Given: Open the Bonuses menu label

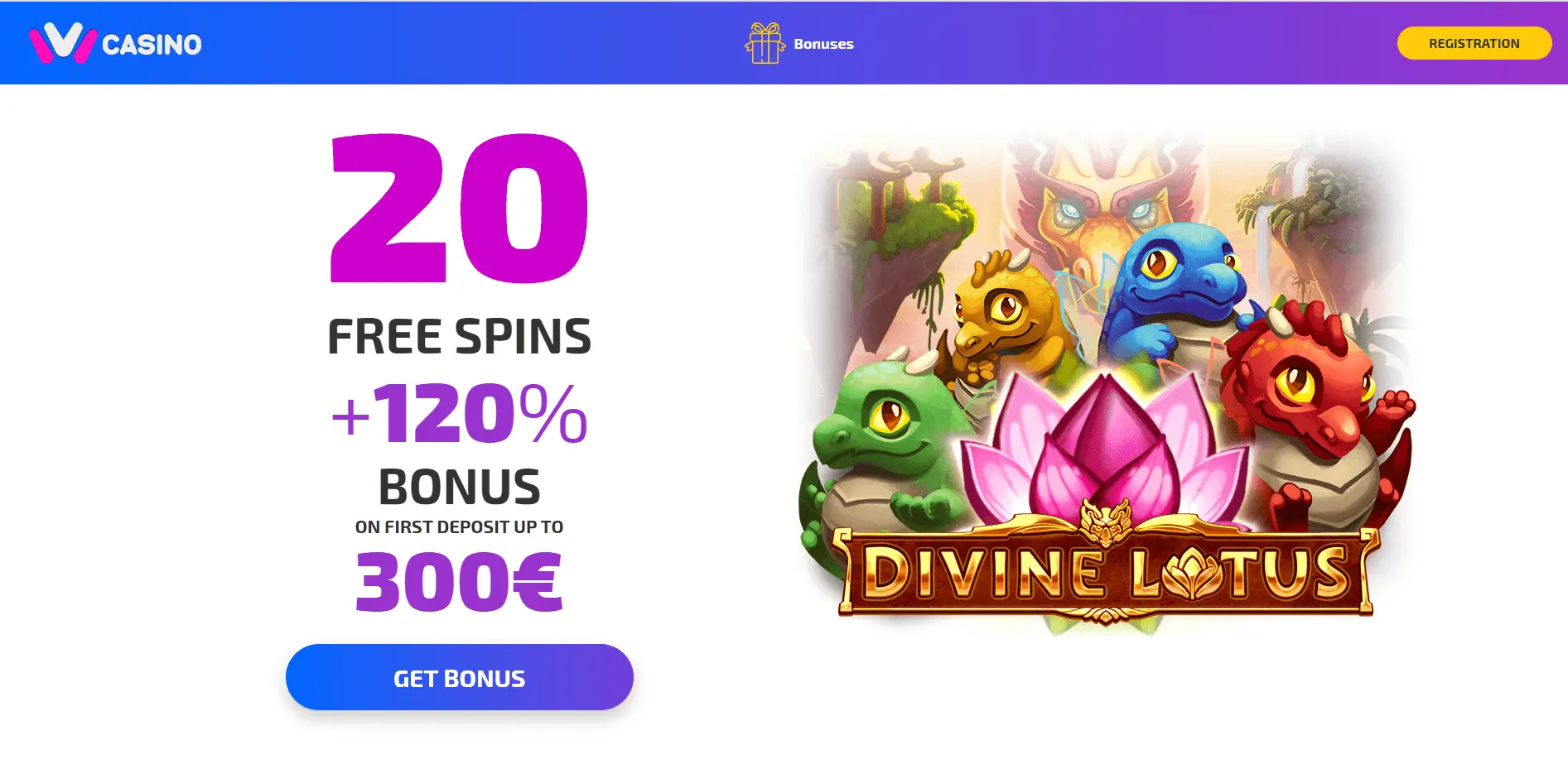Looking at the screenshot, I should coord(823,44).
